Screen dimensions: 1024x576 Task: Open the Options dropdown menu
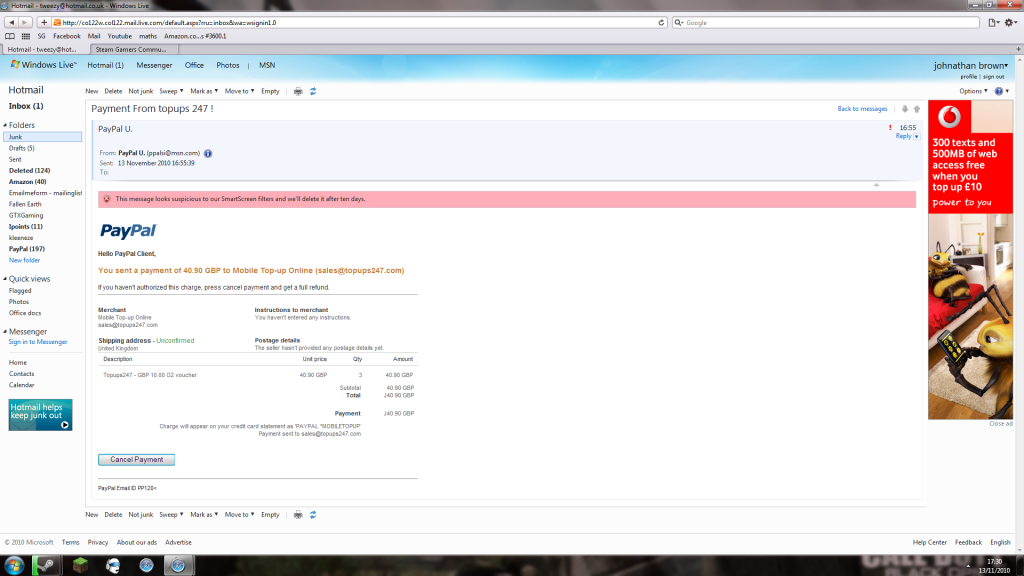[973, 91]
